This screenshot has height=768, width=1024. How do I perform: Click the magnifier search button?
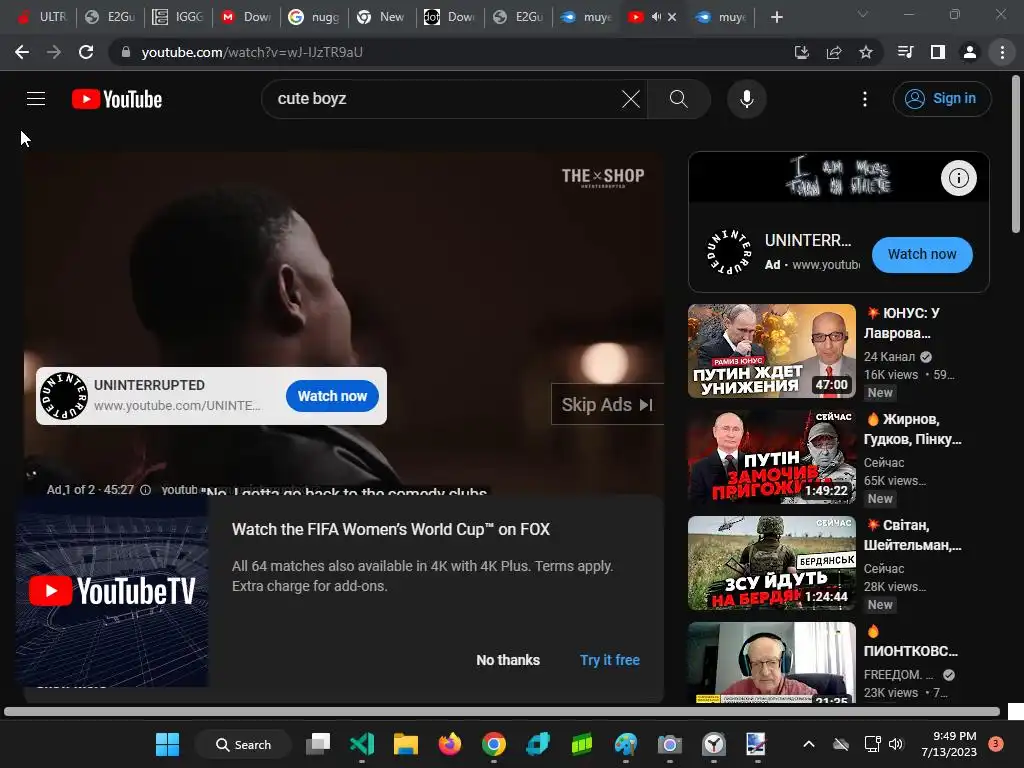(x=679, y=99)
